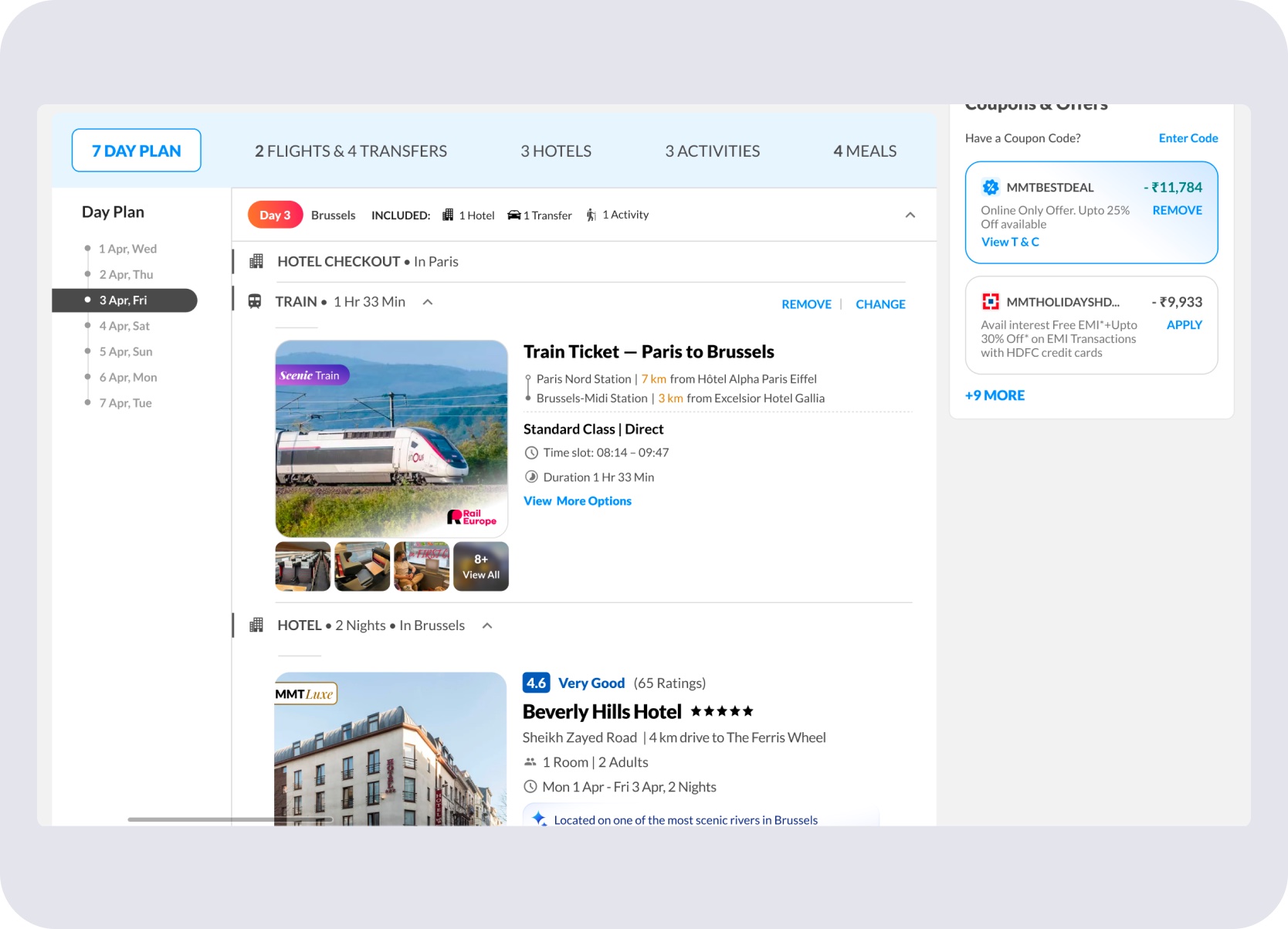
Task: Collapse the Hotel 2 Nights in Brussels section
Action: point(487,626)
